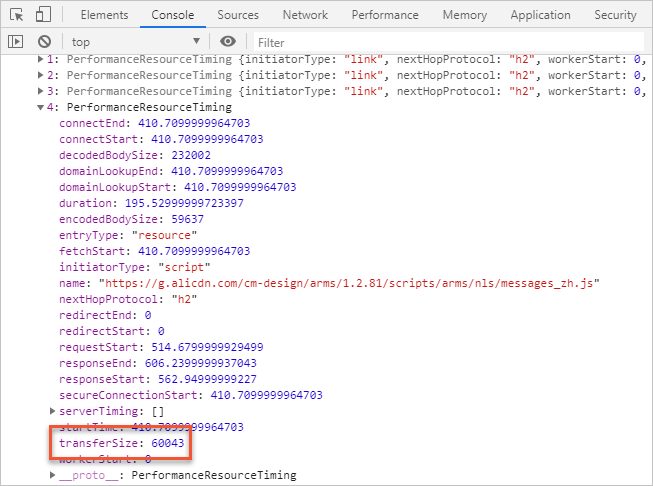653x486 pixels.
Task: Expand entry 3 PerformanceResourceTiming
Action: [x=40, y=91]
